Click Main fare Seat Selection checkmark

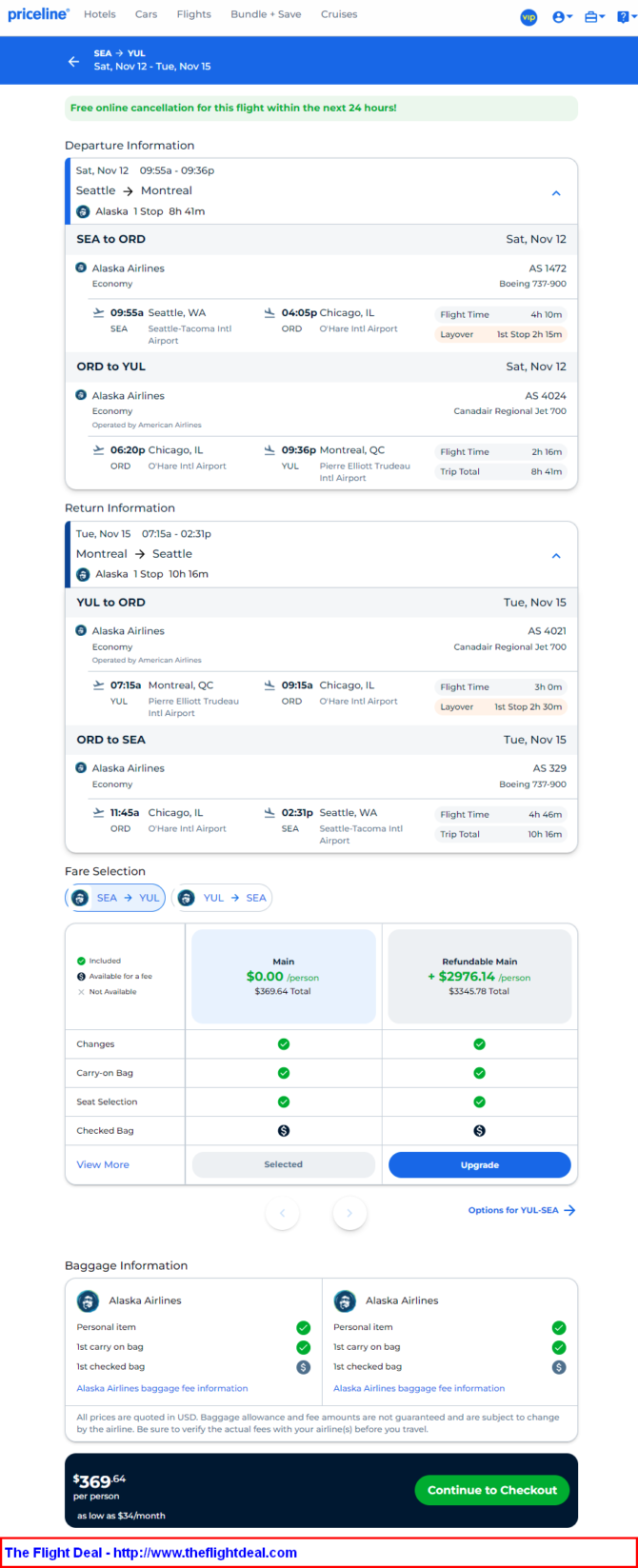(284, 1102)
